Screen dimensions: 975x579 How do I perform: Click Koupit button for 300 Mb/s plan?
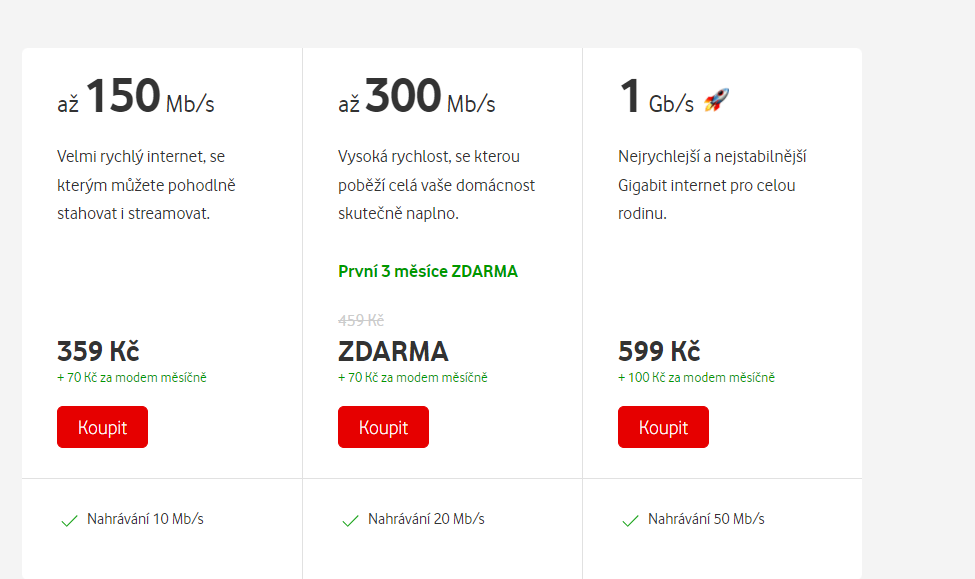384,427
